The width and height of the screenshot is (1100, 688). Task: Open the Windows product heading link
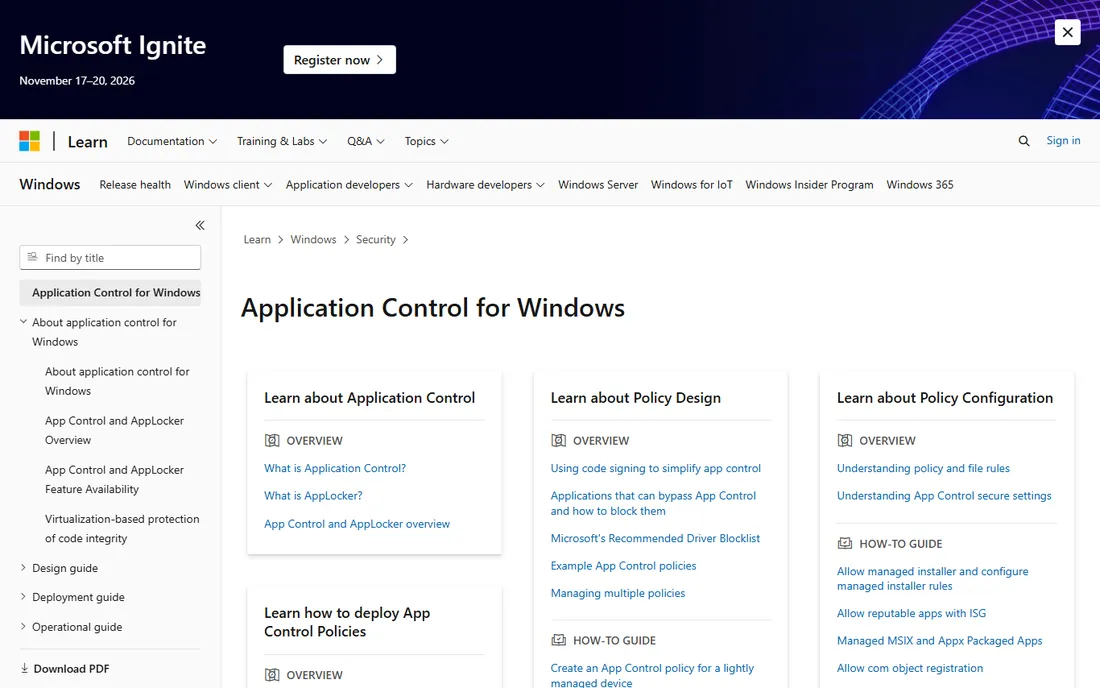click(50, 184)
